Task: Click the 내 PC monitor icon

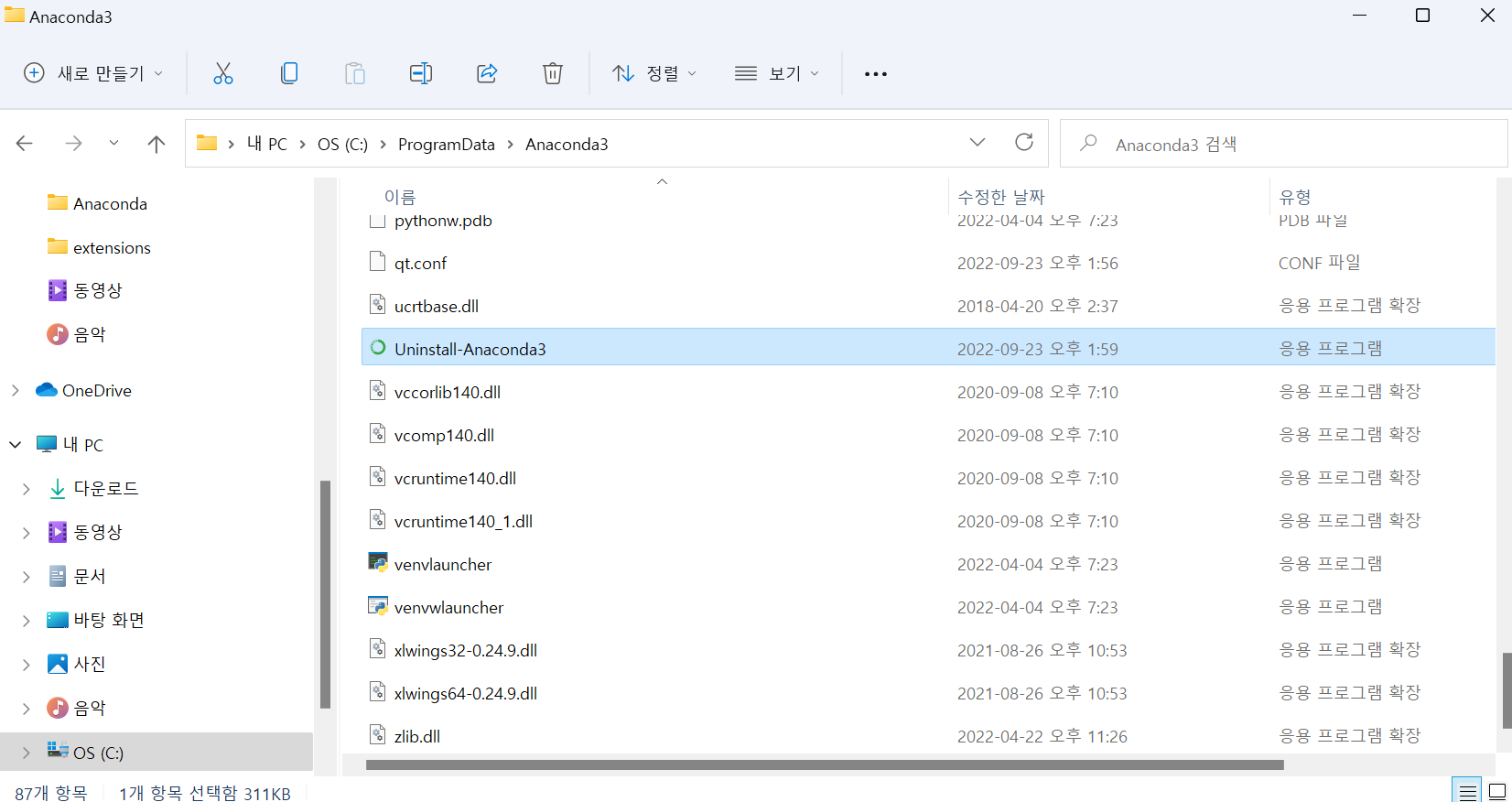Action: coord(47,444)
